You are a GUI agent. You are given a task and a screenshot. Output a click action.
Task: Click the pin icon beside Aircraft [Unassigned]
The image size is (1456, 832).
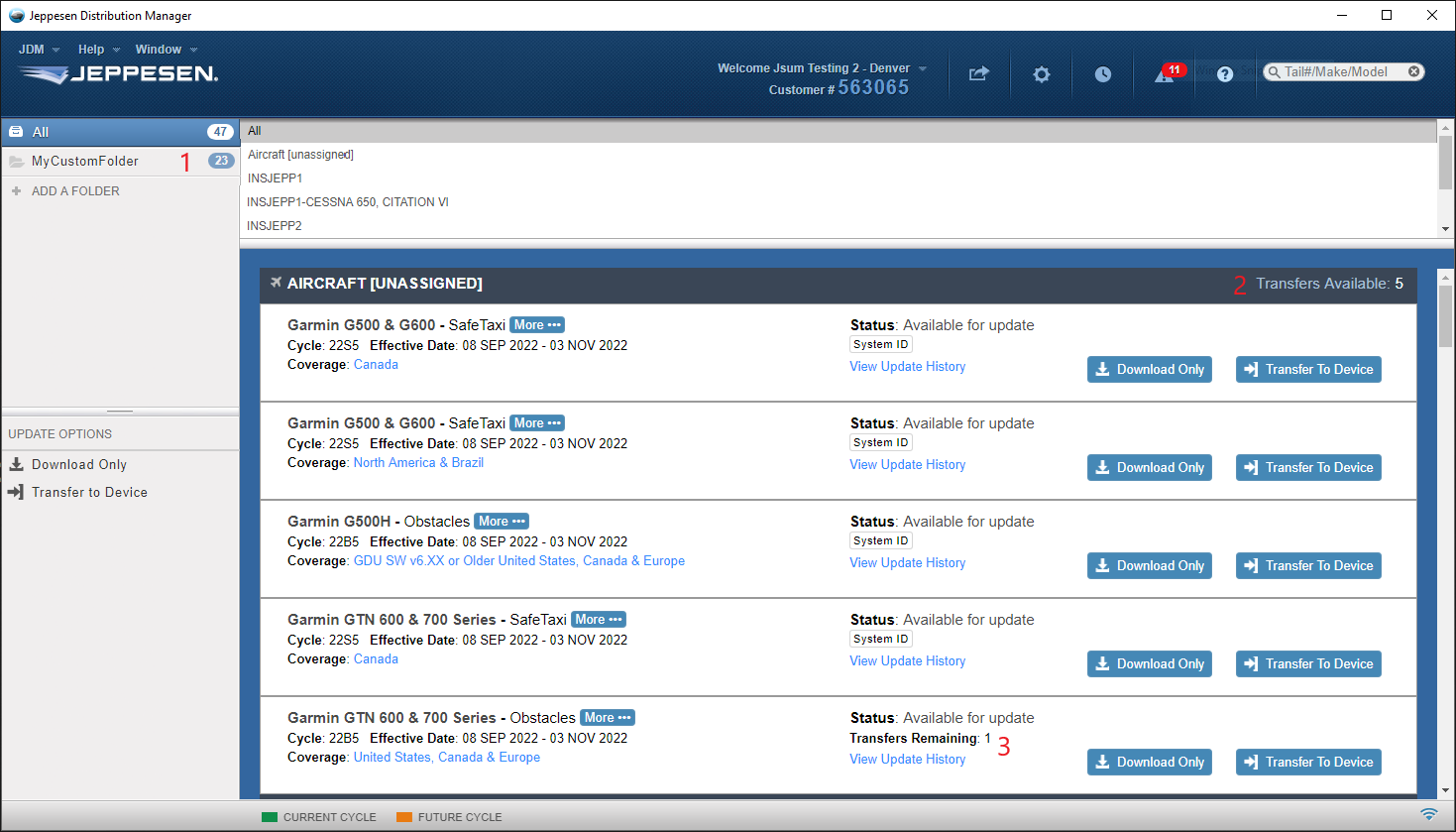[276, 283]
